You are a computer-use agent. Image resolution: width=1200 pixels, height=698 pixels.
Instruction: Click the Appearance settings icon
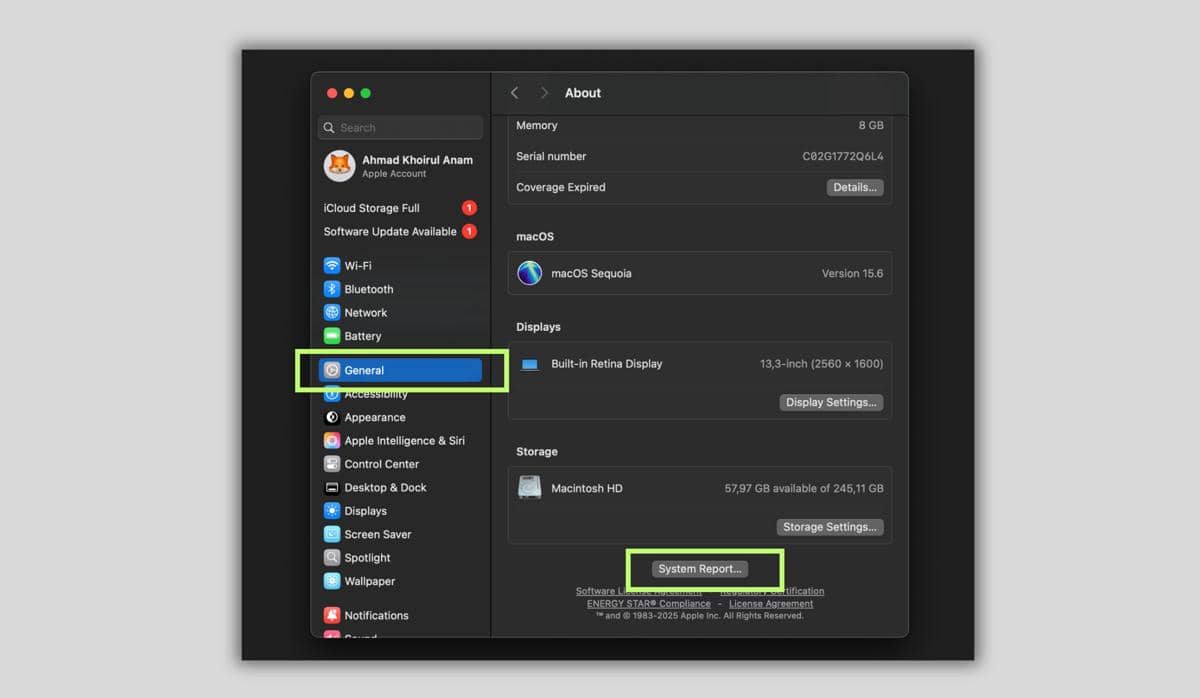pos(333,417)
